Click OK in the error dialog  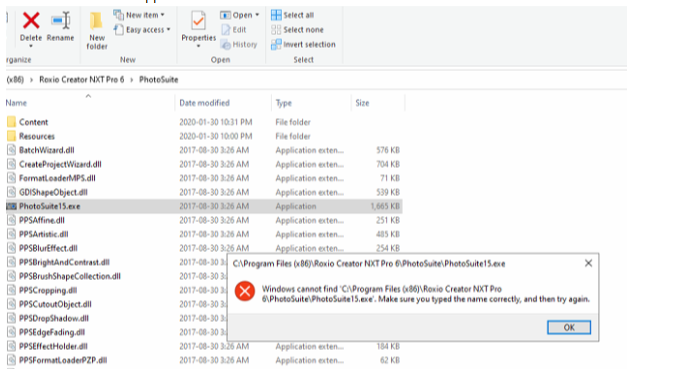pyautogui.click(x=569, y=327)
